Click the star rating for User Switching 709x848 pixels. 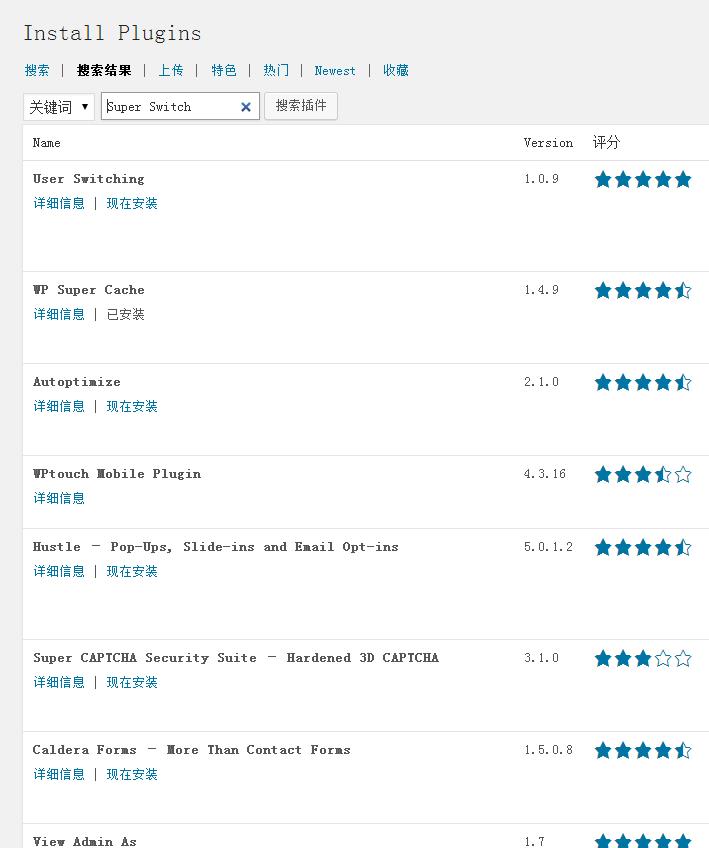click(643, 179)
